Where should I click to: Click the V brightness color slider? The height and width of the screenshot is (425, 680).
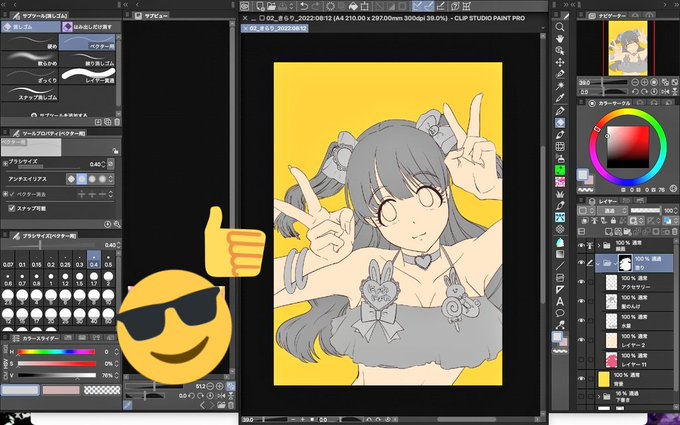pos(56,375)
